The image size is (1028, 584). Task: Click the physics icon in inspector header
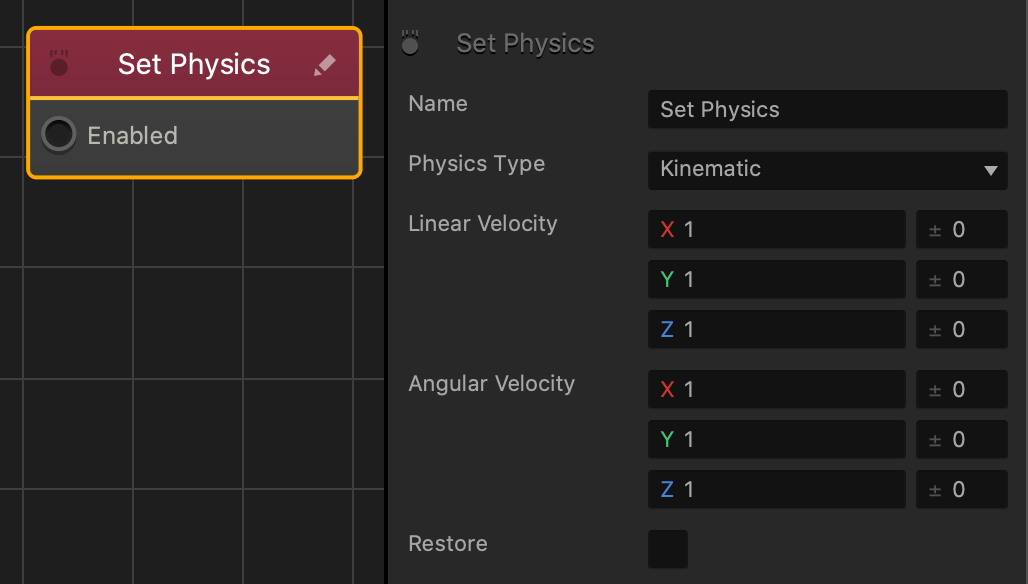pos(410,43)
